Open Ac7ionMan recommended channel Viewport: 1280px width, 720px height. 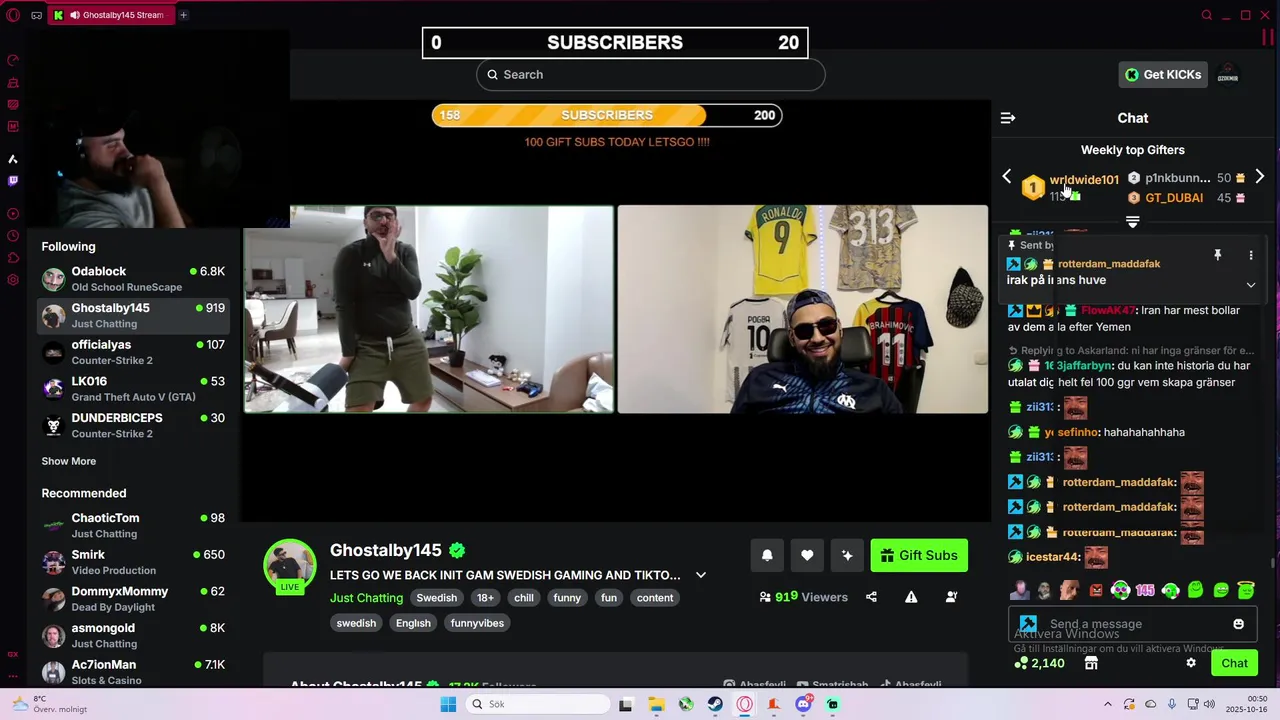(x=134, y=672)
